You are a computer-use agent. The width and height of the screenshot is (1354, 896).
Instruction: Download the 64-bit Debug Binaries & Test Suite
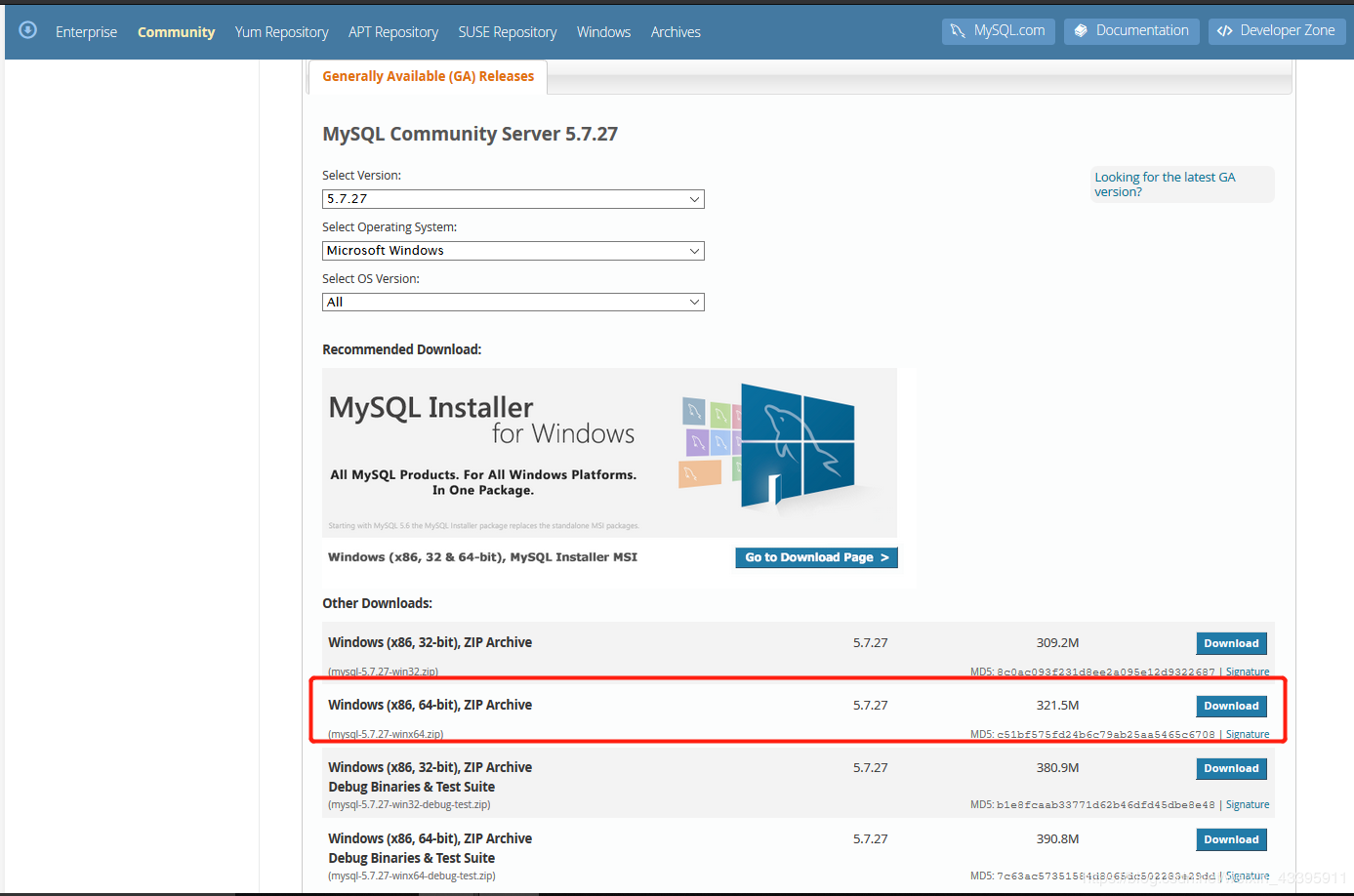point(1231,839)
